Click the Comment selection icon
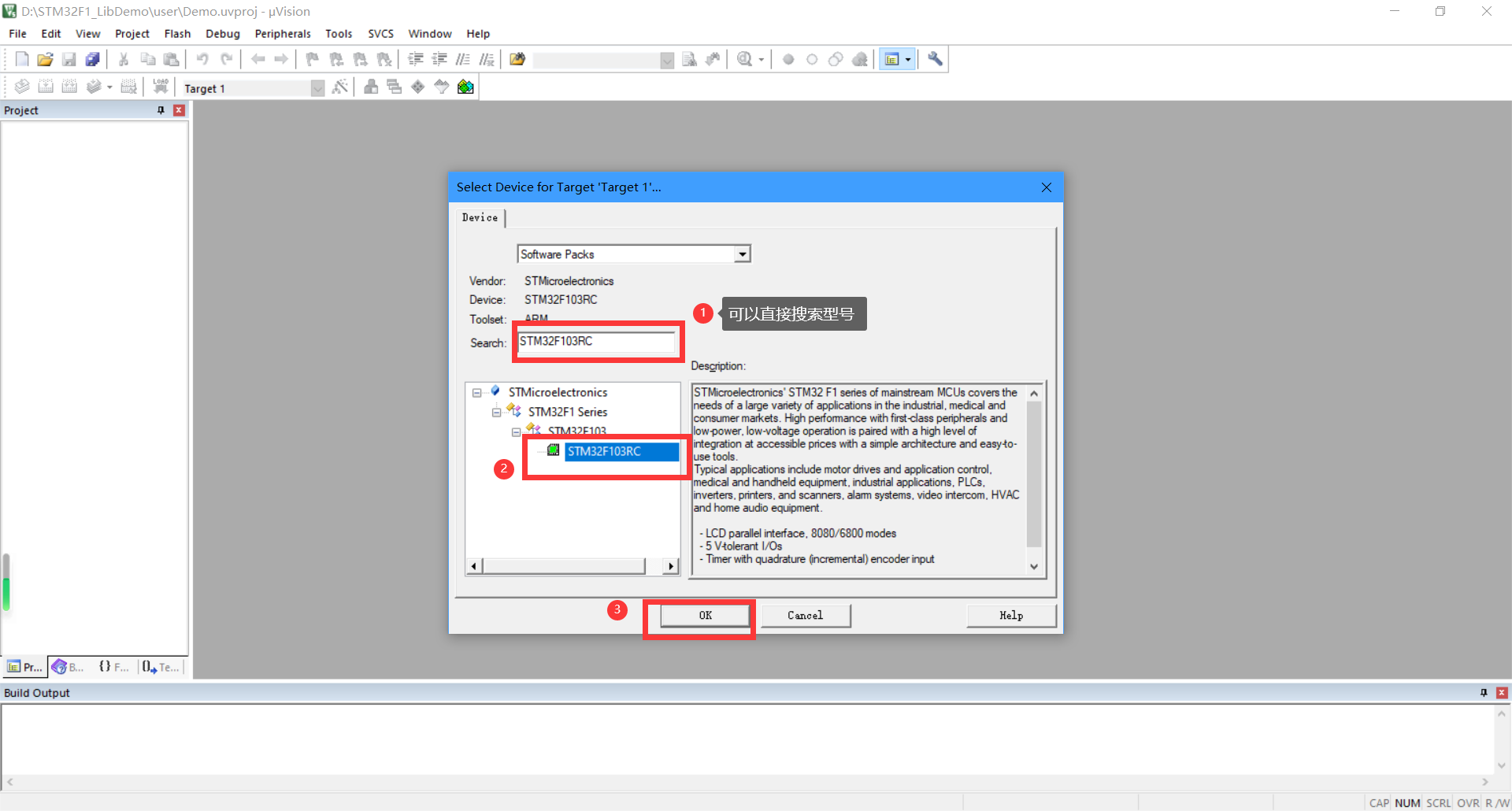 tap(463, 59)
